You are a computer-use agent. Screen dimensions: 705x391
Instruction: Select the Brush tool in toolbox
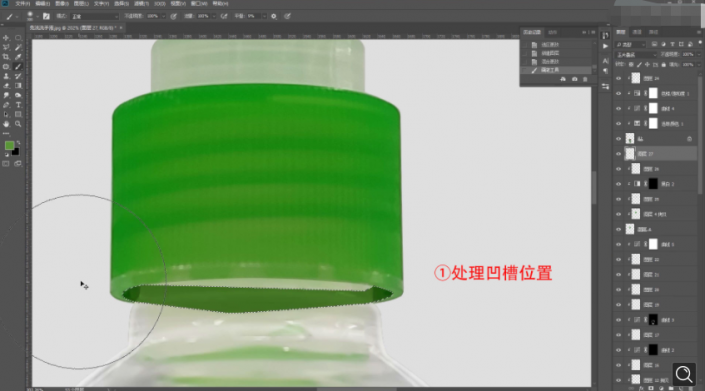point(18,67)
